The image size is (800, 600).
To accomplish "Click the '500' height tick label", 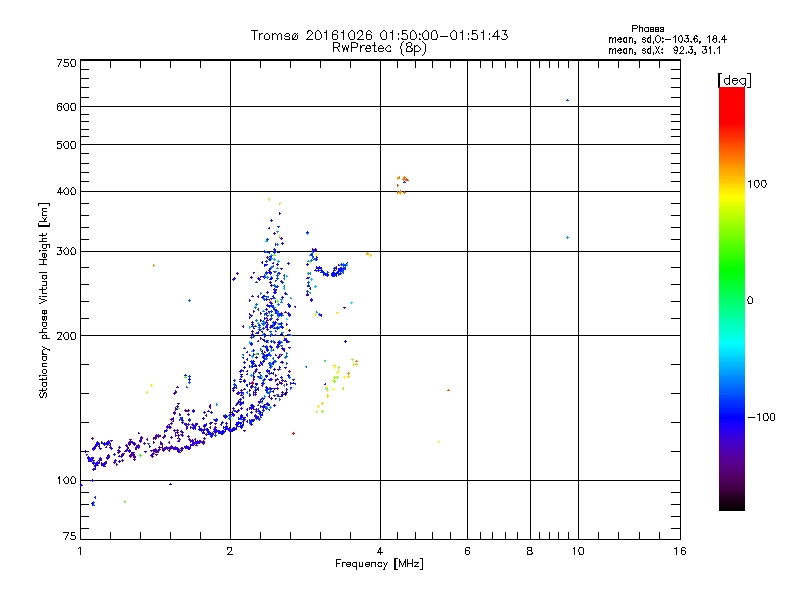I will point(66,145).
